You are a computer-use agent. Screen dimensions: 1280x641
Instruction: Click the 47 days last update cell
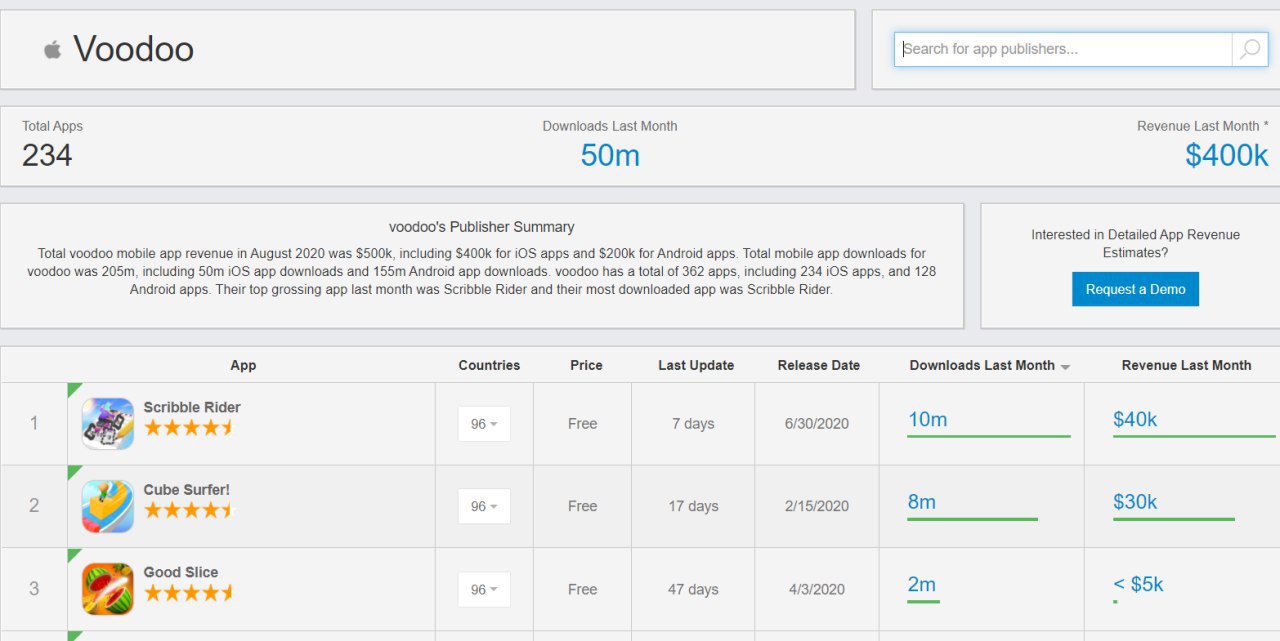(x=693, y=589)
